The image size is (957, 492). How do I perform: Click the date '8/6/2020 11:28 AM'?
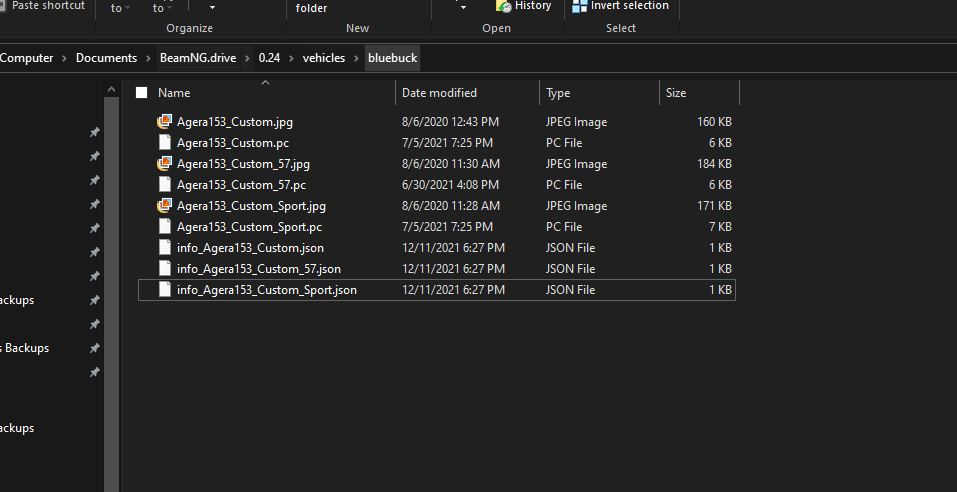coord(451,206)
